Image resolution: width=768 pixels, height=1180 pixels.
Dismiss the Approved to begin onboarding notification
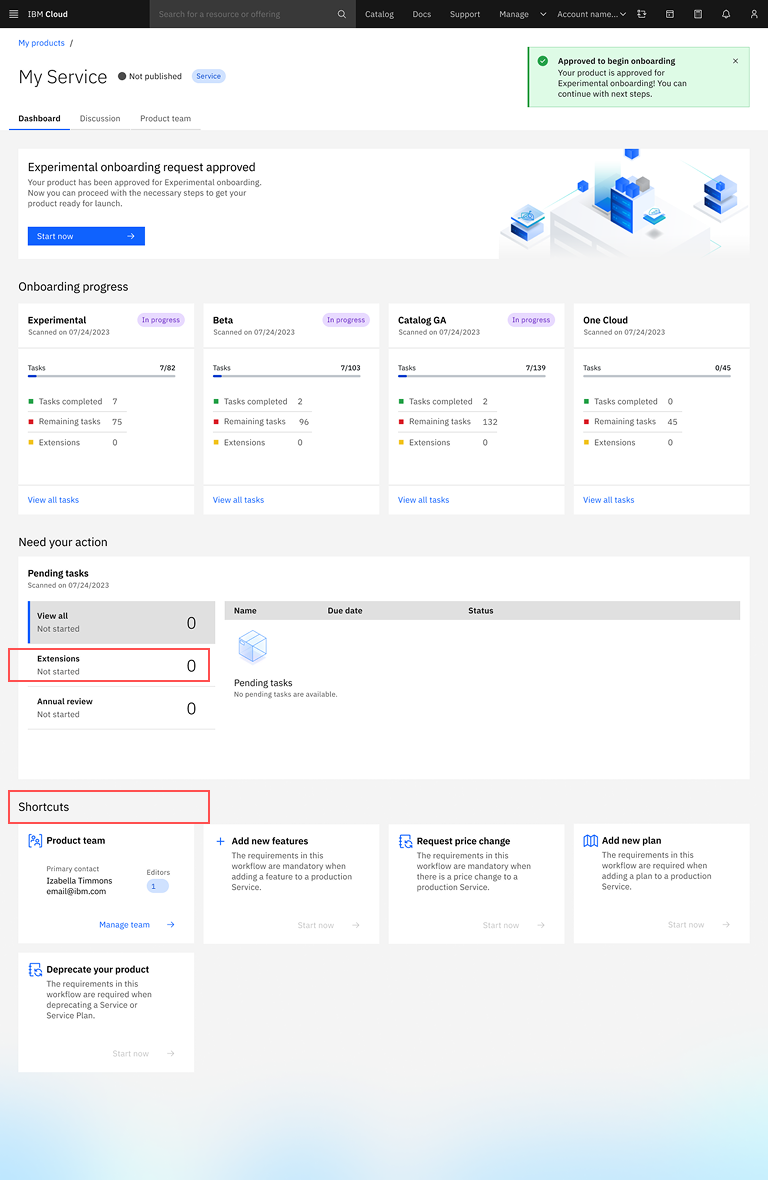pos(736,61)
